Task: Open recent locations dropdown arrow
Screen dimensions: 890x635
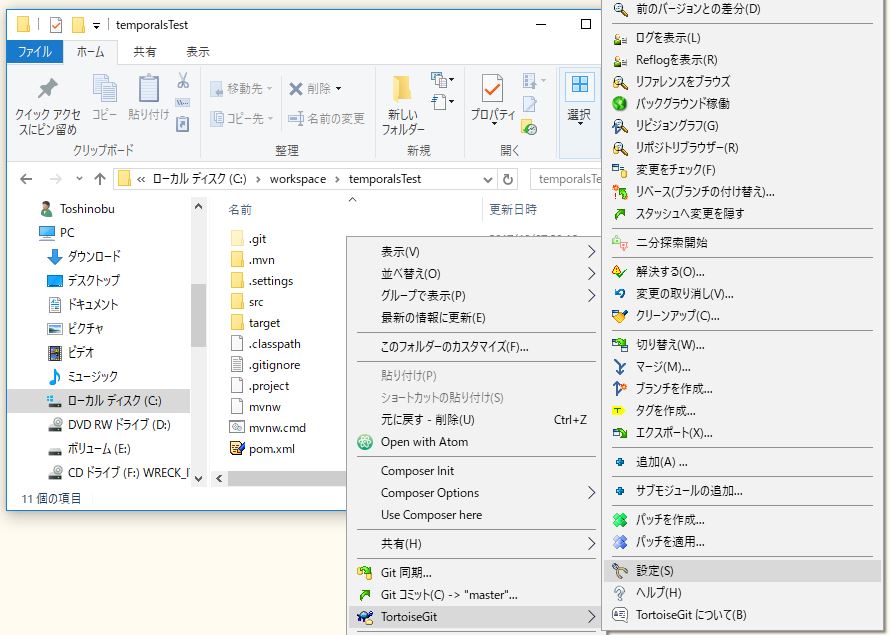Action: [79, 179]
